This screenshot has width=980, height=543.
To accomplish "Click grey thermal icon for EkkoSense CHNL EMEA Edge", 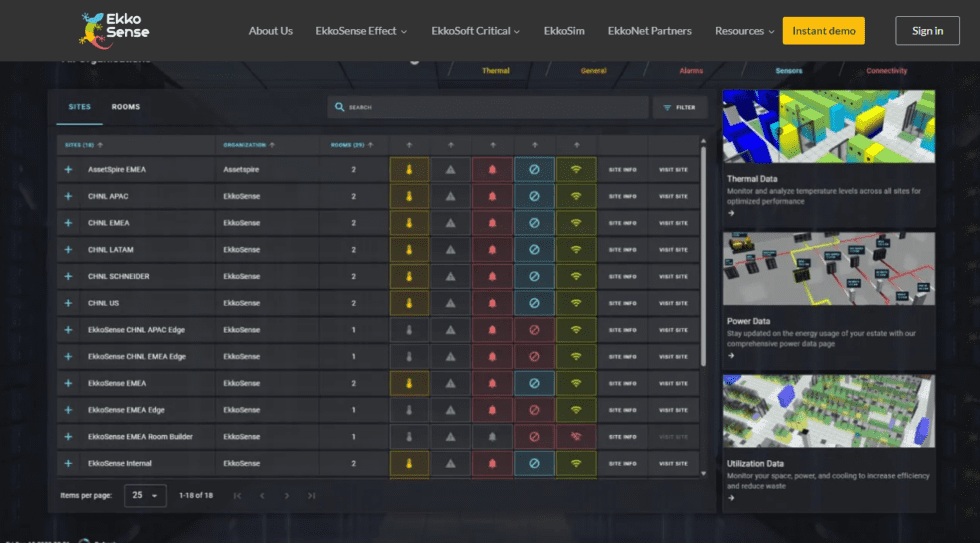I will coord(409,357).
